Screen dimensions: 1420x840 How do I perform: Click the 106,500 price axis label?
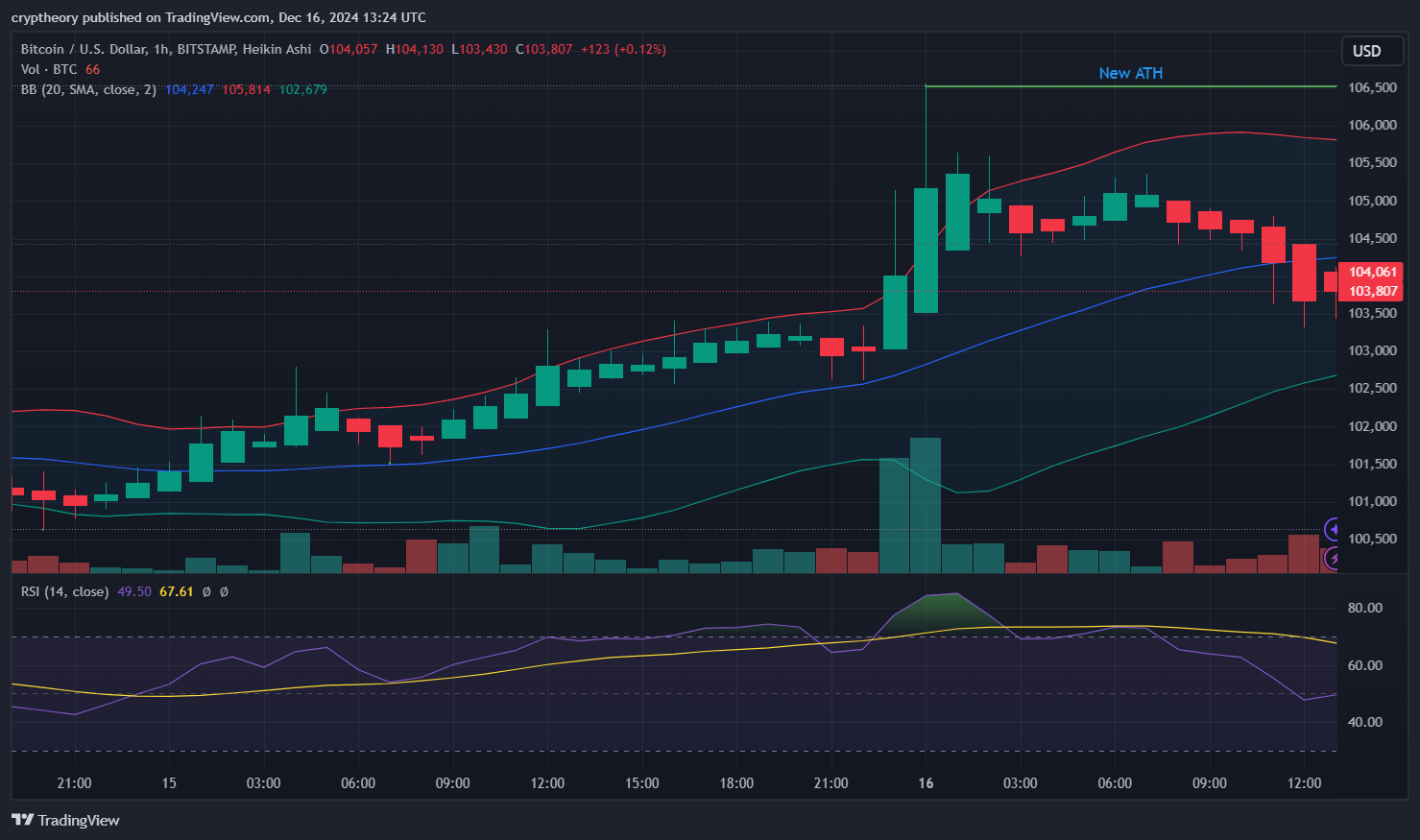tap(1372, 87)
